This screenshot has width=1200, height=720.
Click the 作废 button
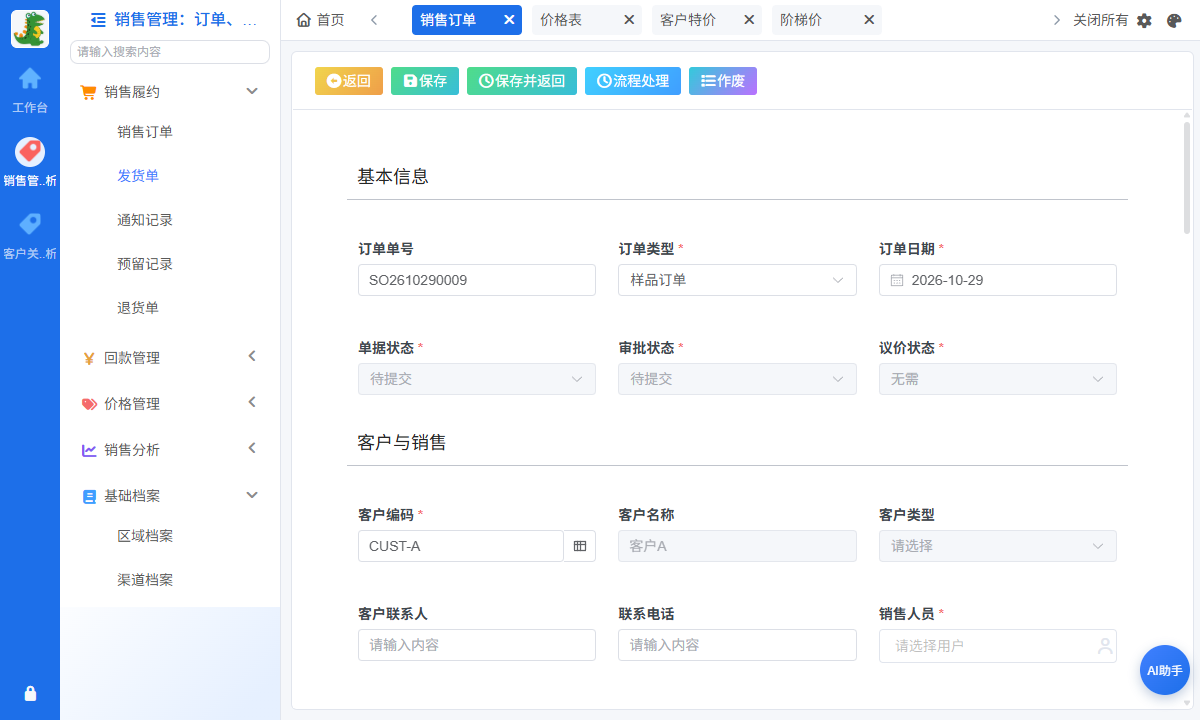click(x=723, y=81)
